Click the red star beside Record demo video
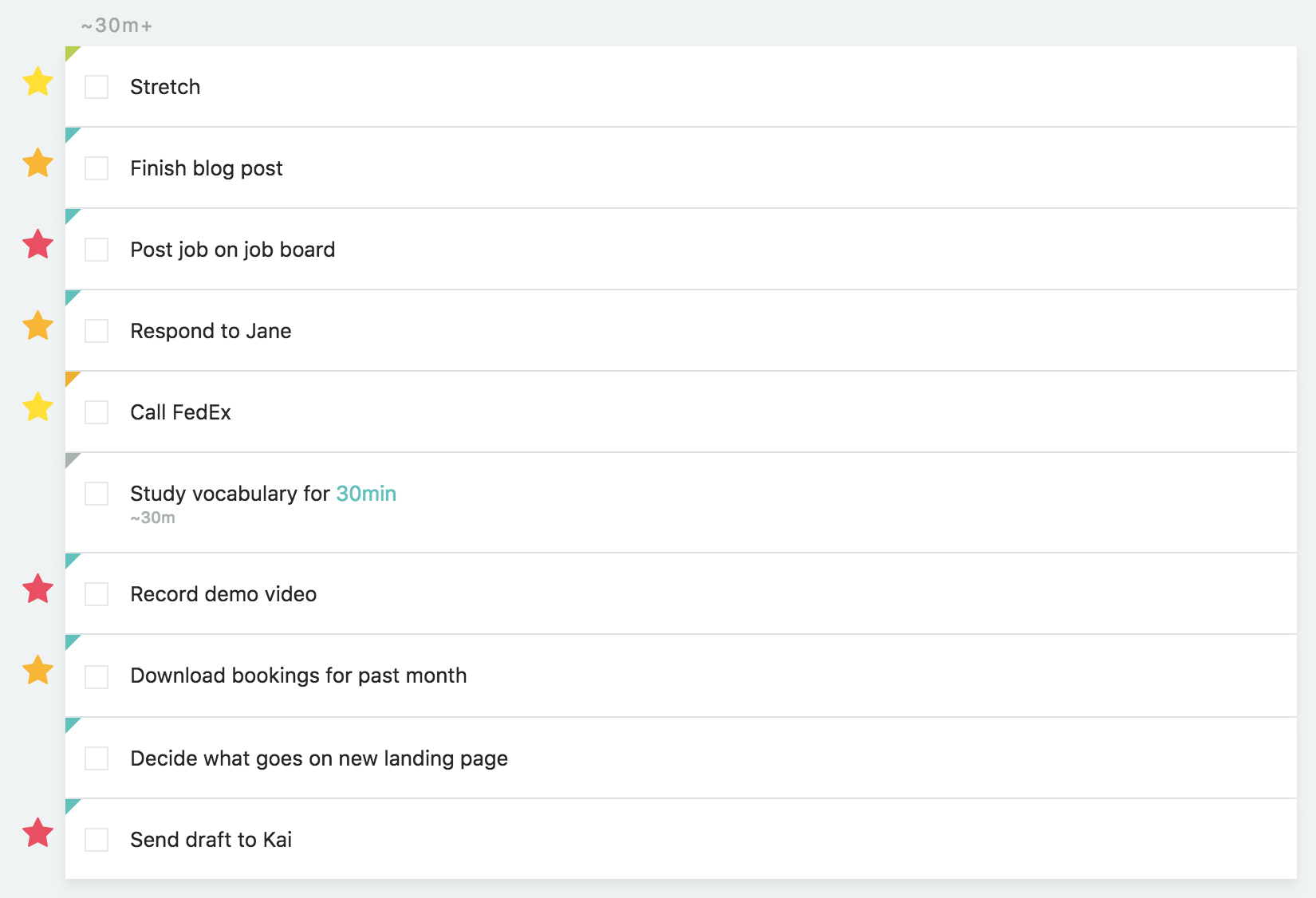 37,589
